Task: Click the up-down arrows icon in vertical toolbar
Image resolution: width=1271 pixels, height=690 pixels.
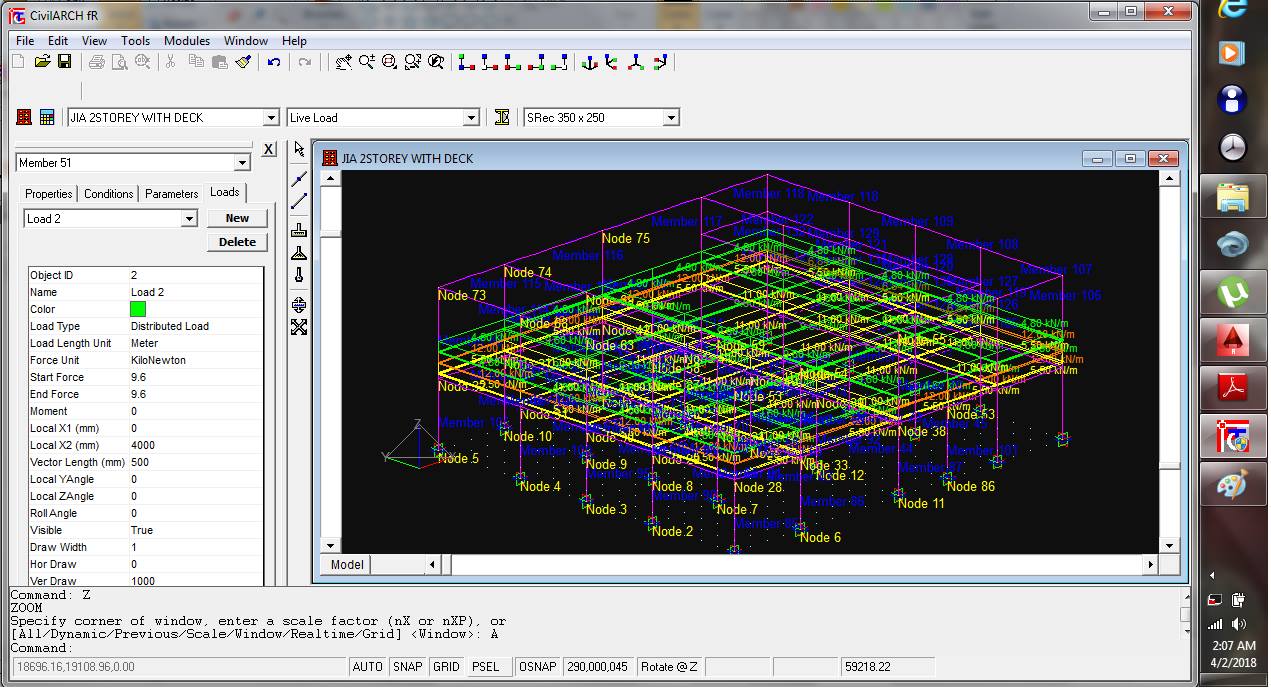Action: click(x=299, y=304)
